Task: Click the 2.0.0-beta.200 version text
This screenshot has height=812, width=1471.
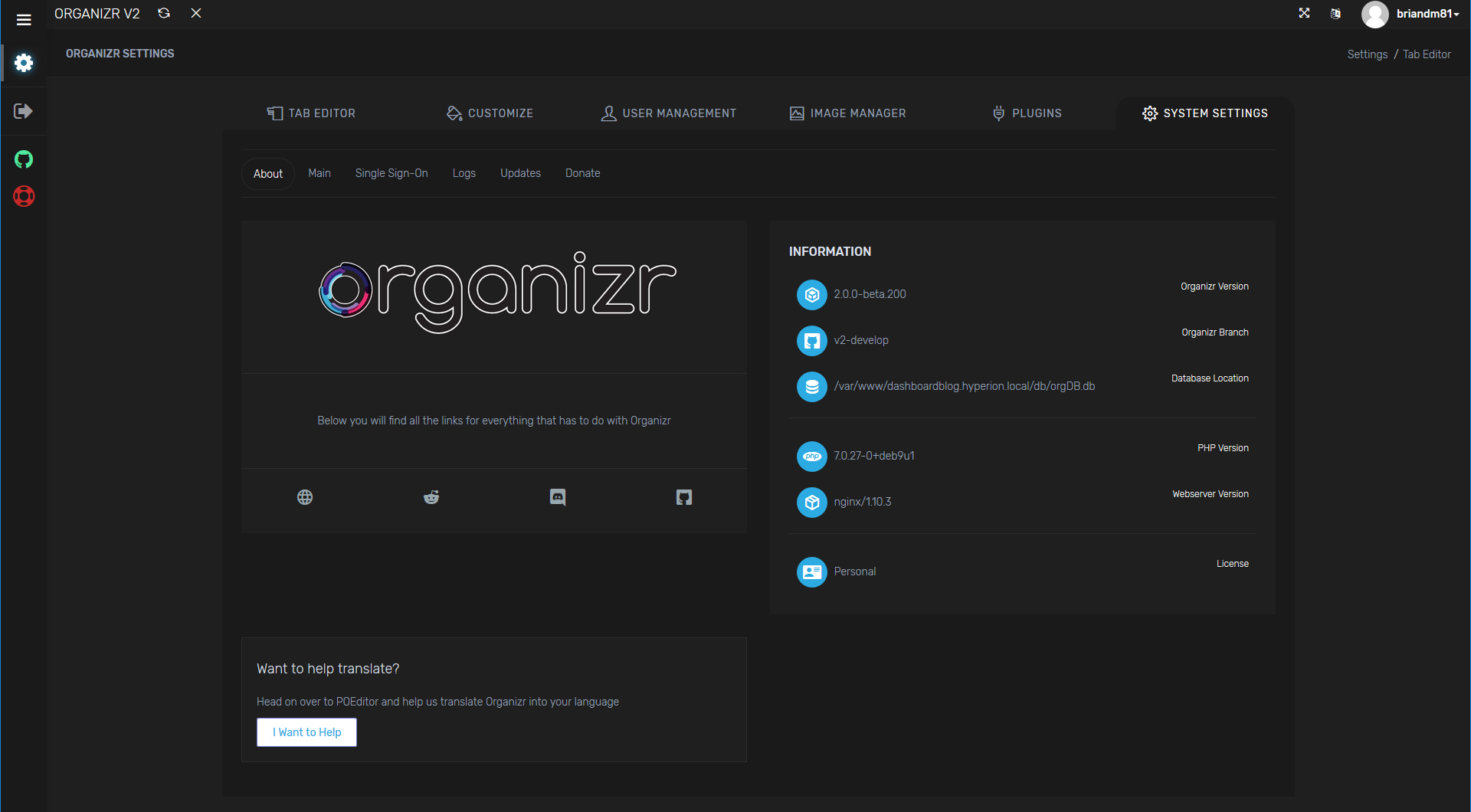Action: click(870, 294)
